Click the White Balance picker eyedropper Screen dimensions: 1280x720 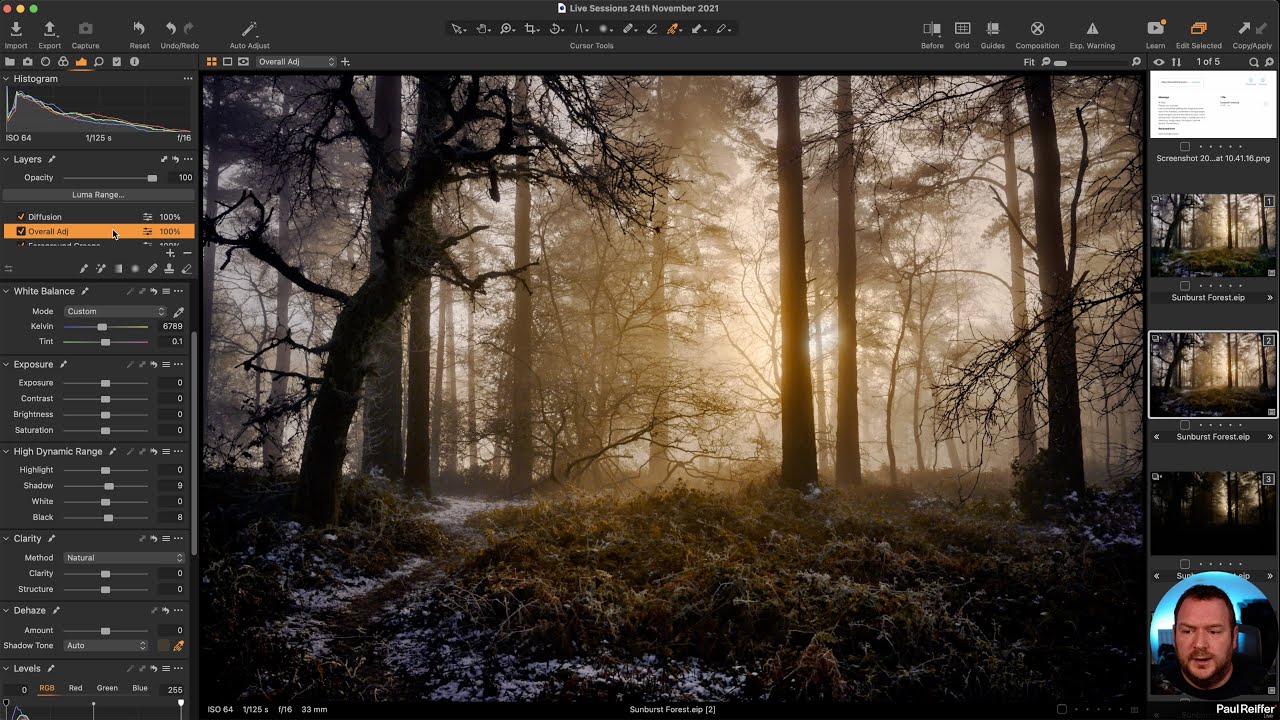[x=178, y=312]
